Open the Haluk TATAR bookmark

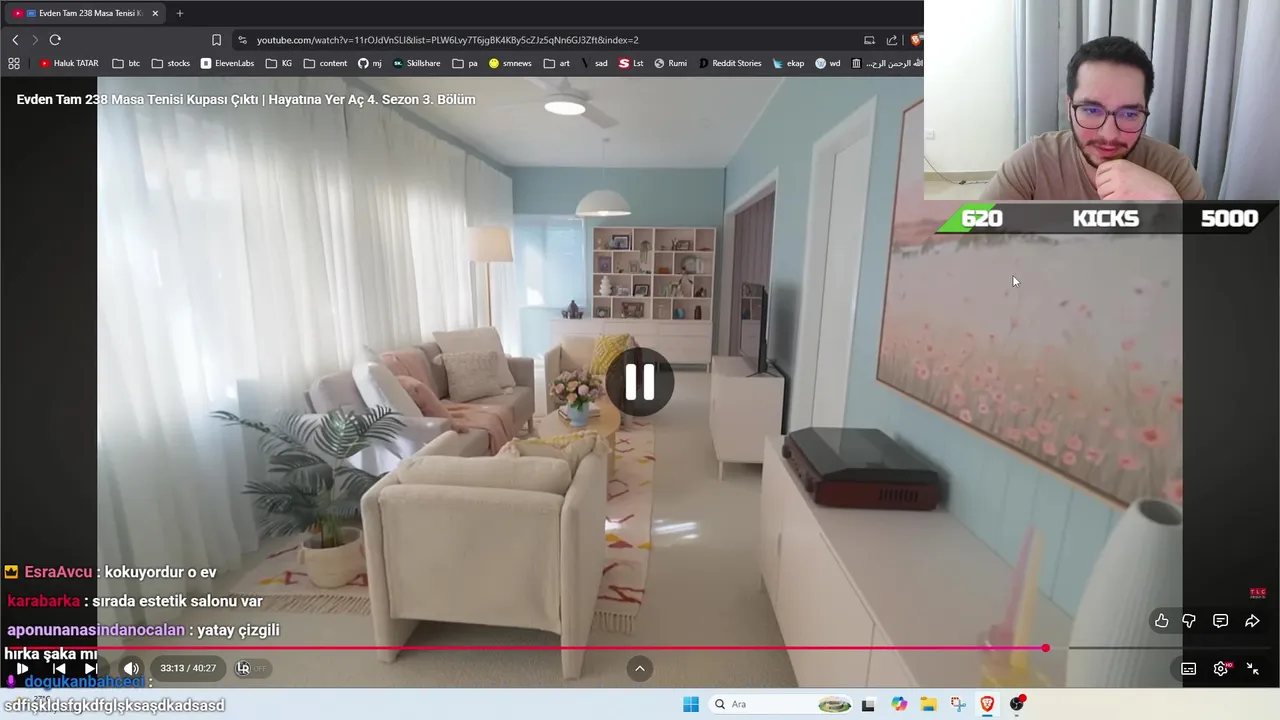[69, 63]
